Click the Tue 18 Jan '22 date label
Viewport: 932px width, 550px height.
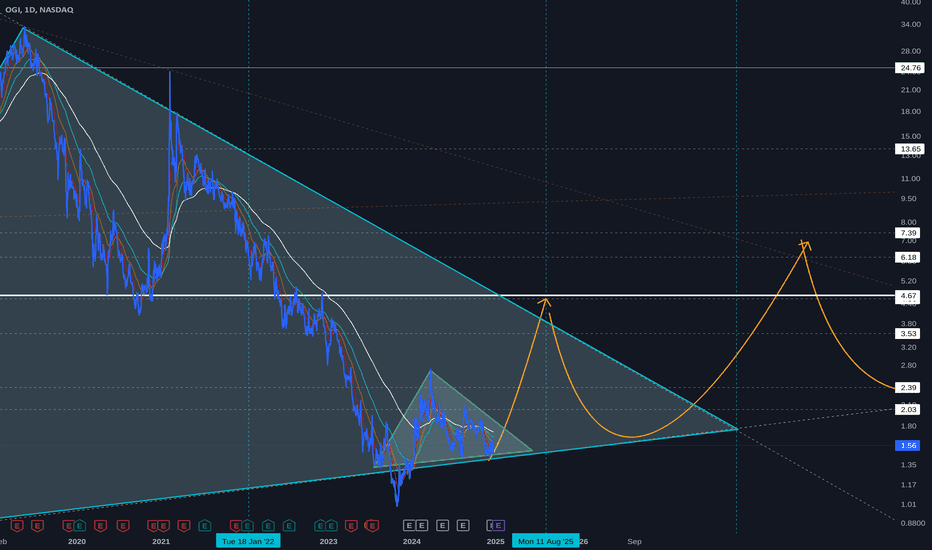coord(248,541)
